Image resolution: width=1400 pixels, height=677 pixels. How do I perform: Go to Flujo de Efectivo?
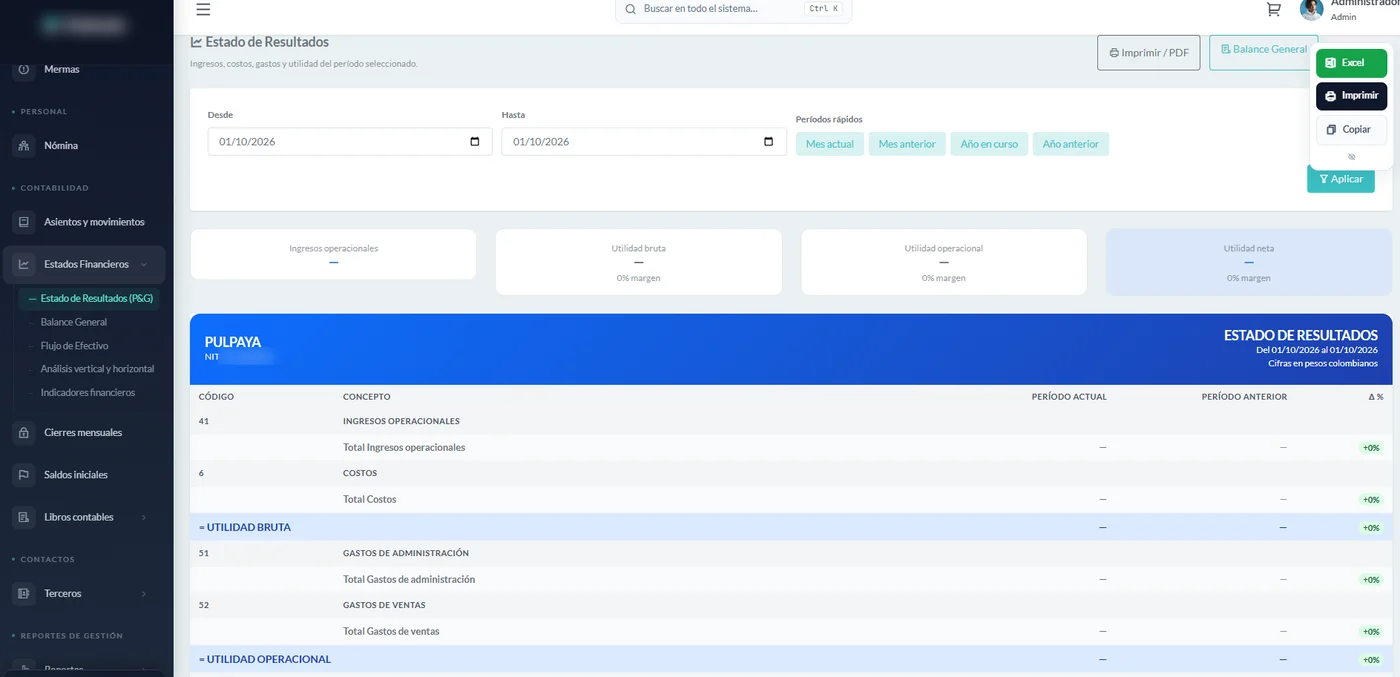tap(75, 346)
